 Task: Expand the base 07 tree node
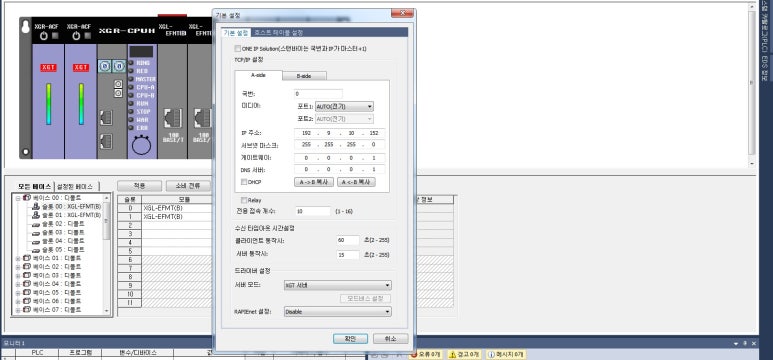18,310
